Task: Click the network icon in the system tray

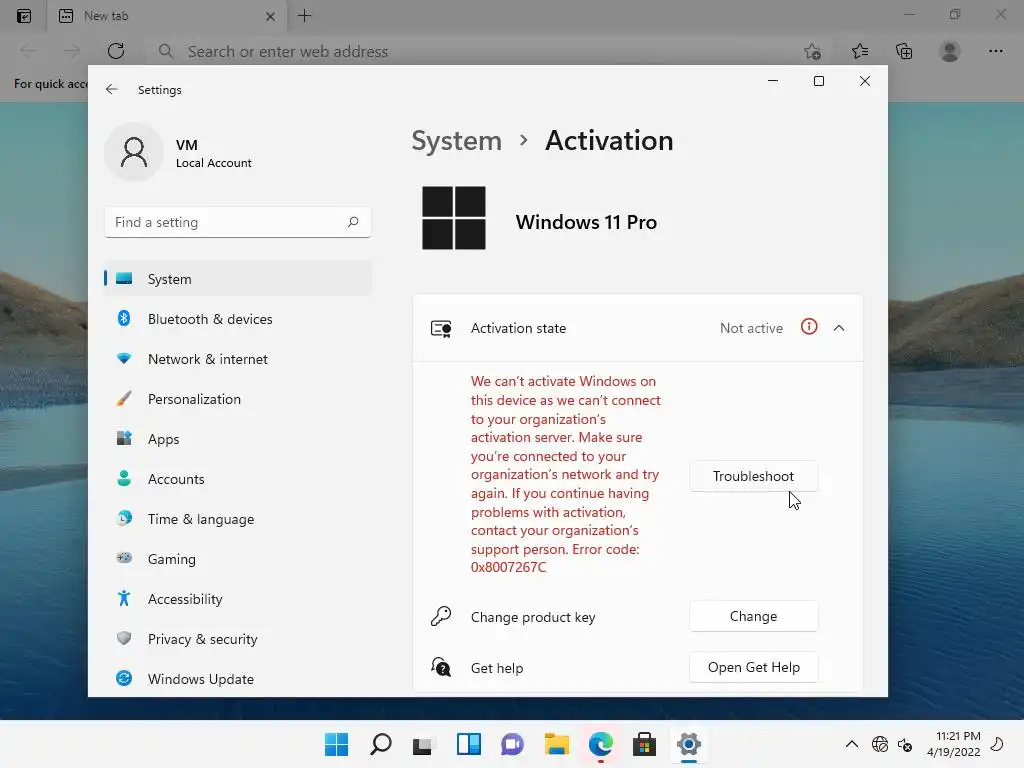Action: pos(880,744)
